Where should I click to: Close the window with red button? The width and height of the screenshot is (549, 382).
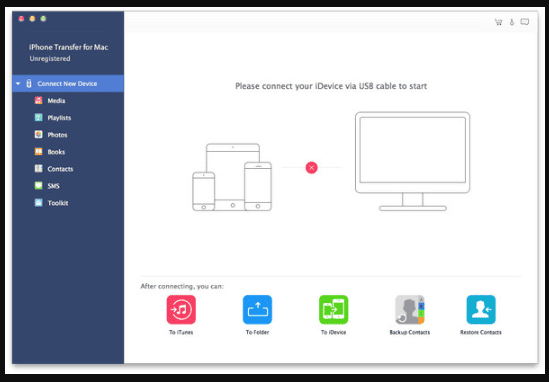coord(21,19)
